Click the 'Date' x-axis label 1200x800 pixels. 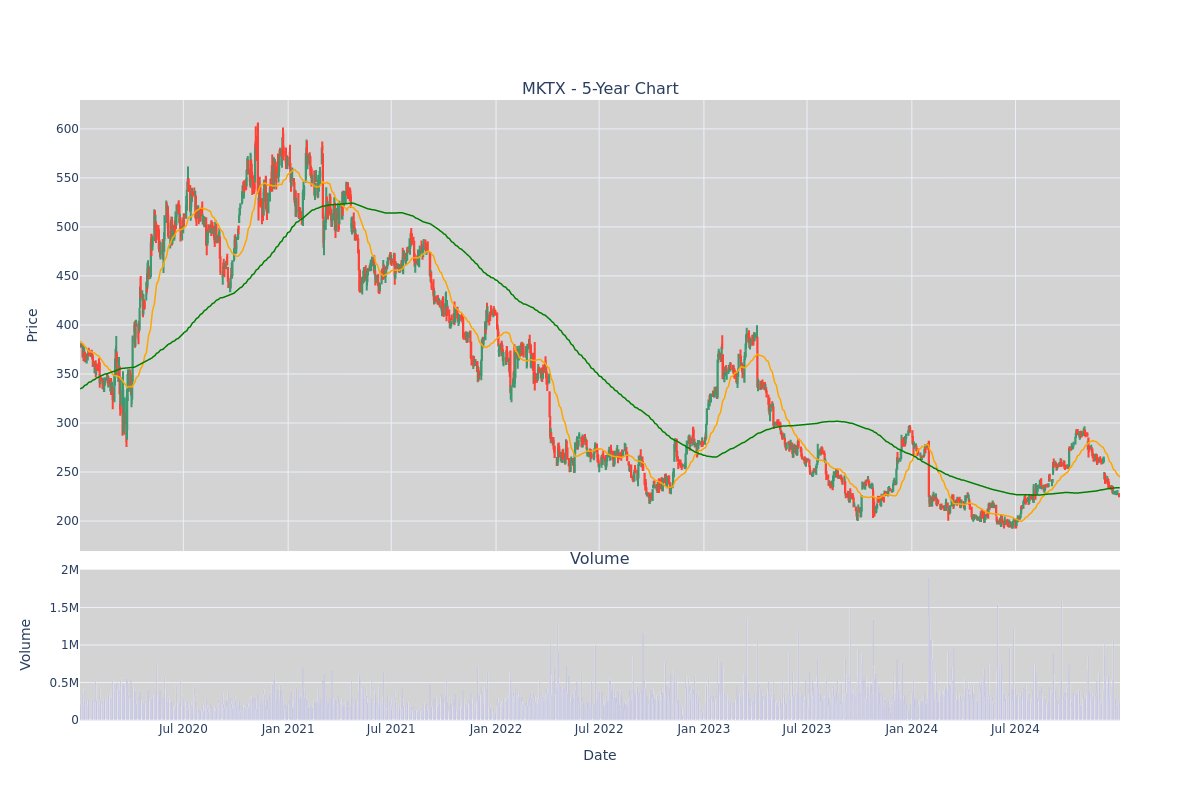point(600,755)
